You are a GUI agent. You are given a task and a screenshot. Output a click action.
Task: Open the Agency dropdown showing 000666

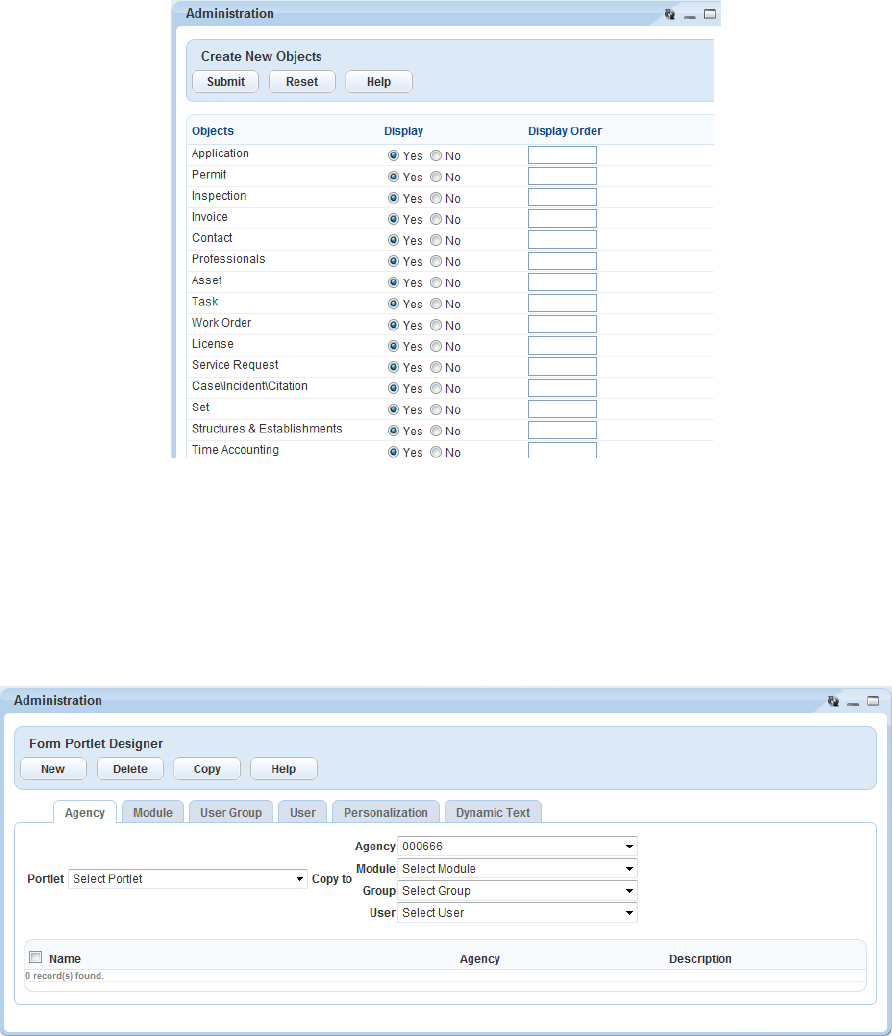pyautogui.click(x=517, y=846)
